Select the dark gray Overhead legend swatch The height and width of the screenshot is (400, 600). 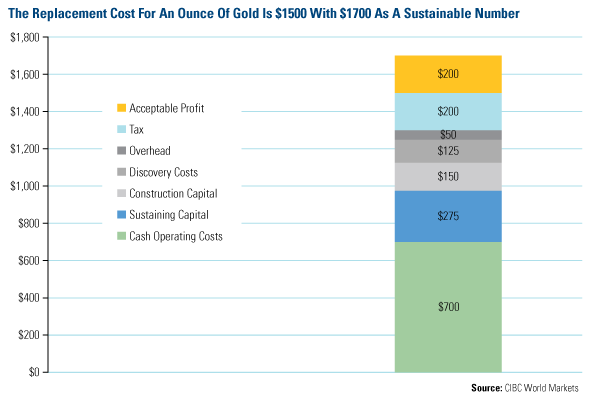click(121, 150)
